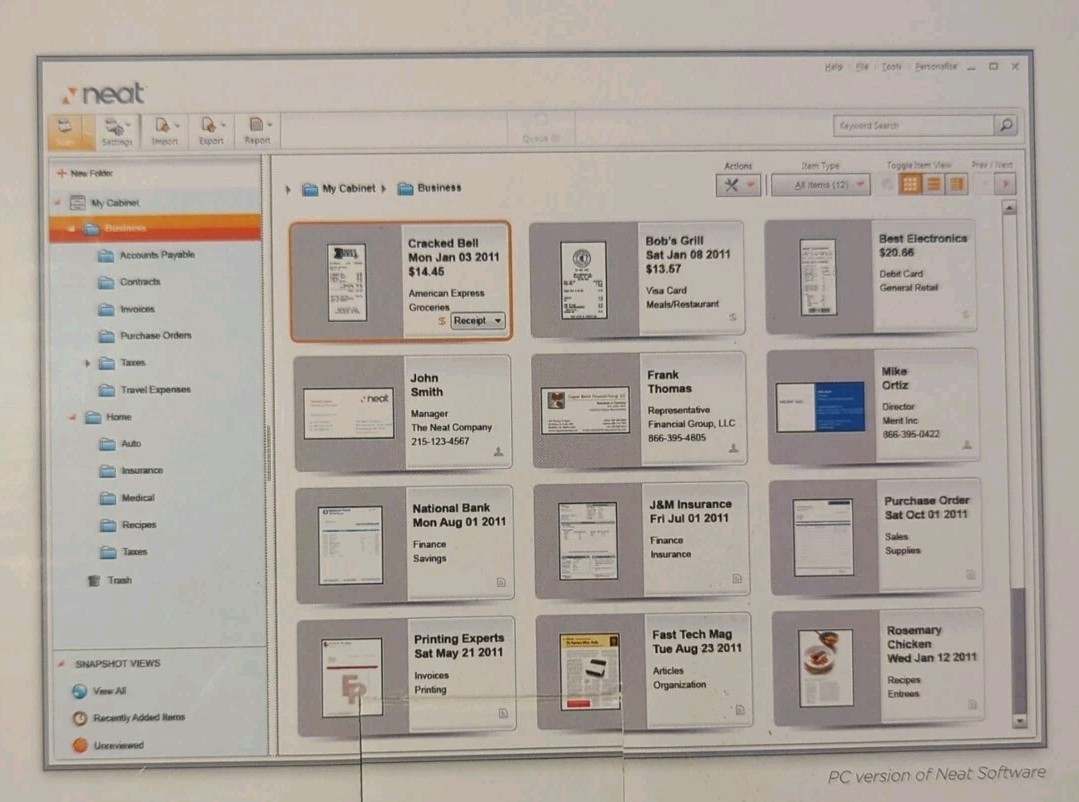Image resolution: width=1079 pixels, height=802 pixels.
Task: Collapse the Business folder arrow
Action: (x=71, y=228)
